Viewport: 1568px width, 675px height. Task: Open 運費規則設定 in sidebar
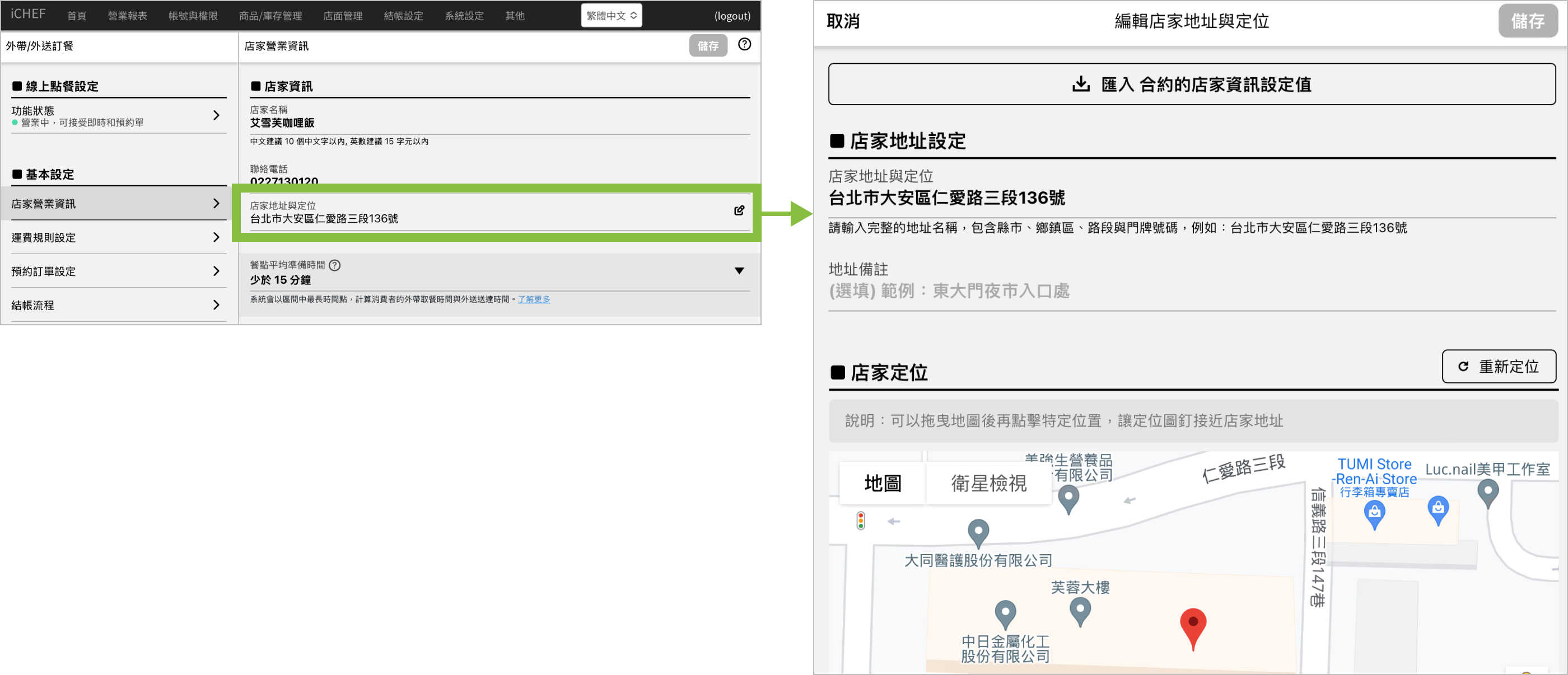pos(116,238)
